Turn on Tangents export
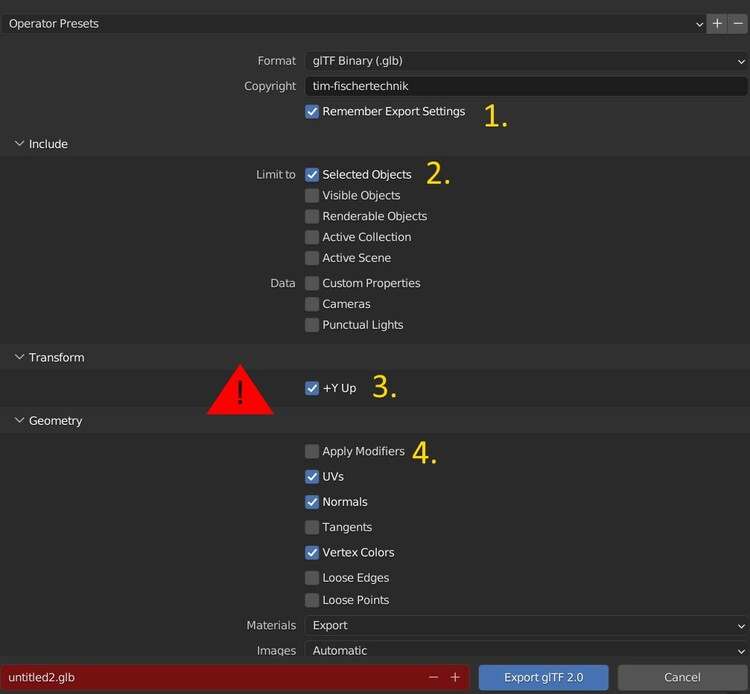This screenshot has width=750, height=694. click(x=313, y=527)
